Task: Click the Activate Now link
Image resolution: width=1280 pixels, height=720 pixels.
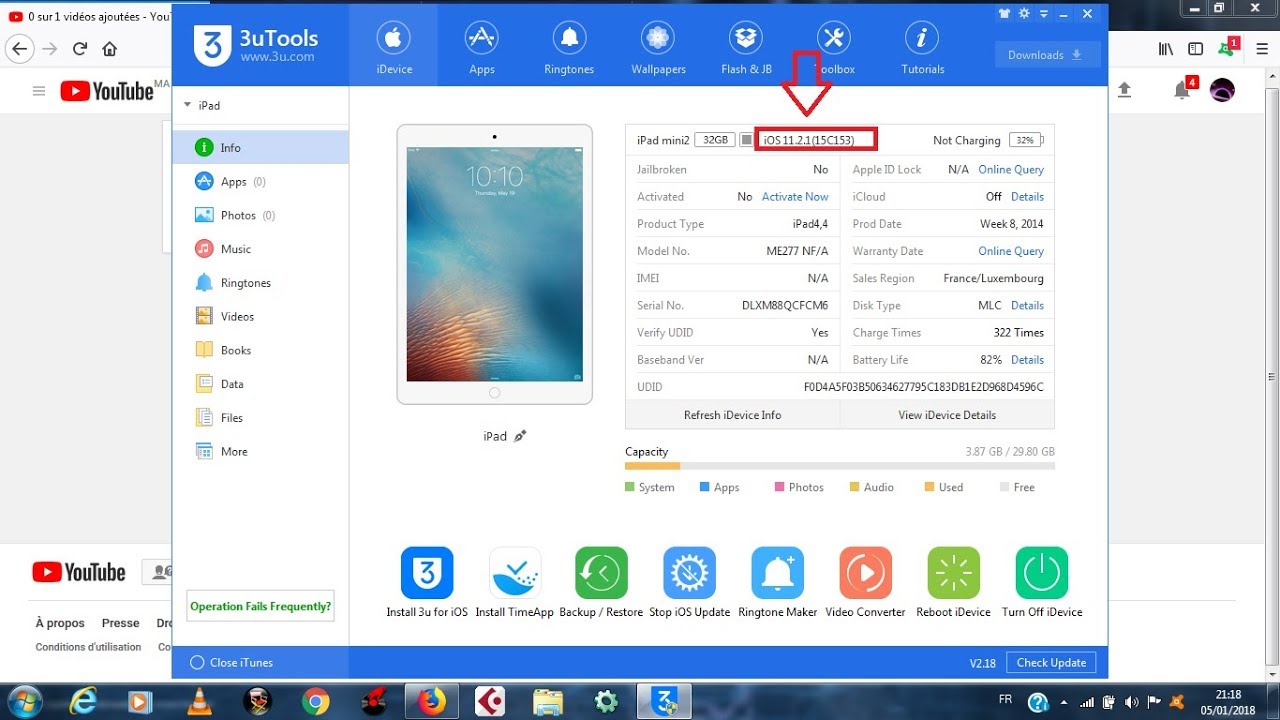Action: point(795,197)
